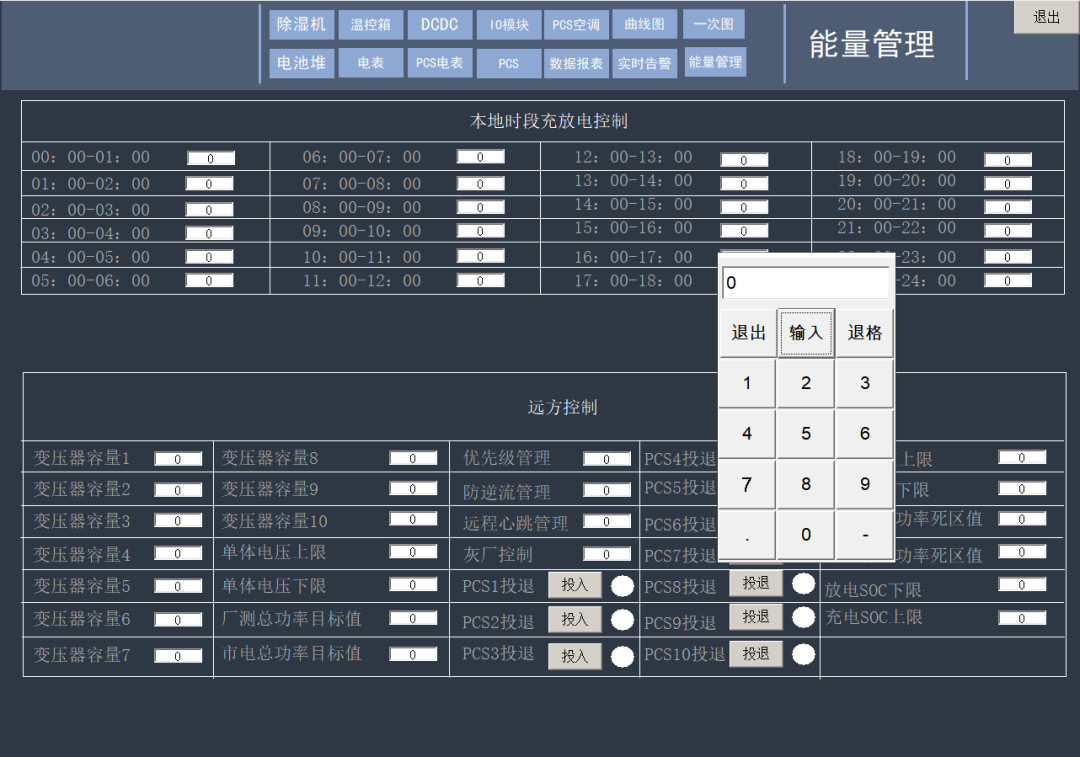Toggle the PCS8投退 button
This screenshot has height=757, width=1080.
pyautogui.click(x=756, y=583)
